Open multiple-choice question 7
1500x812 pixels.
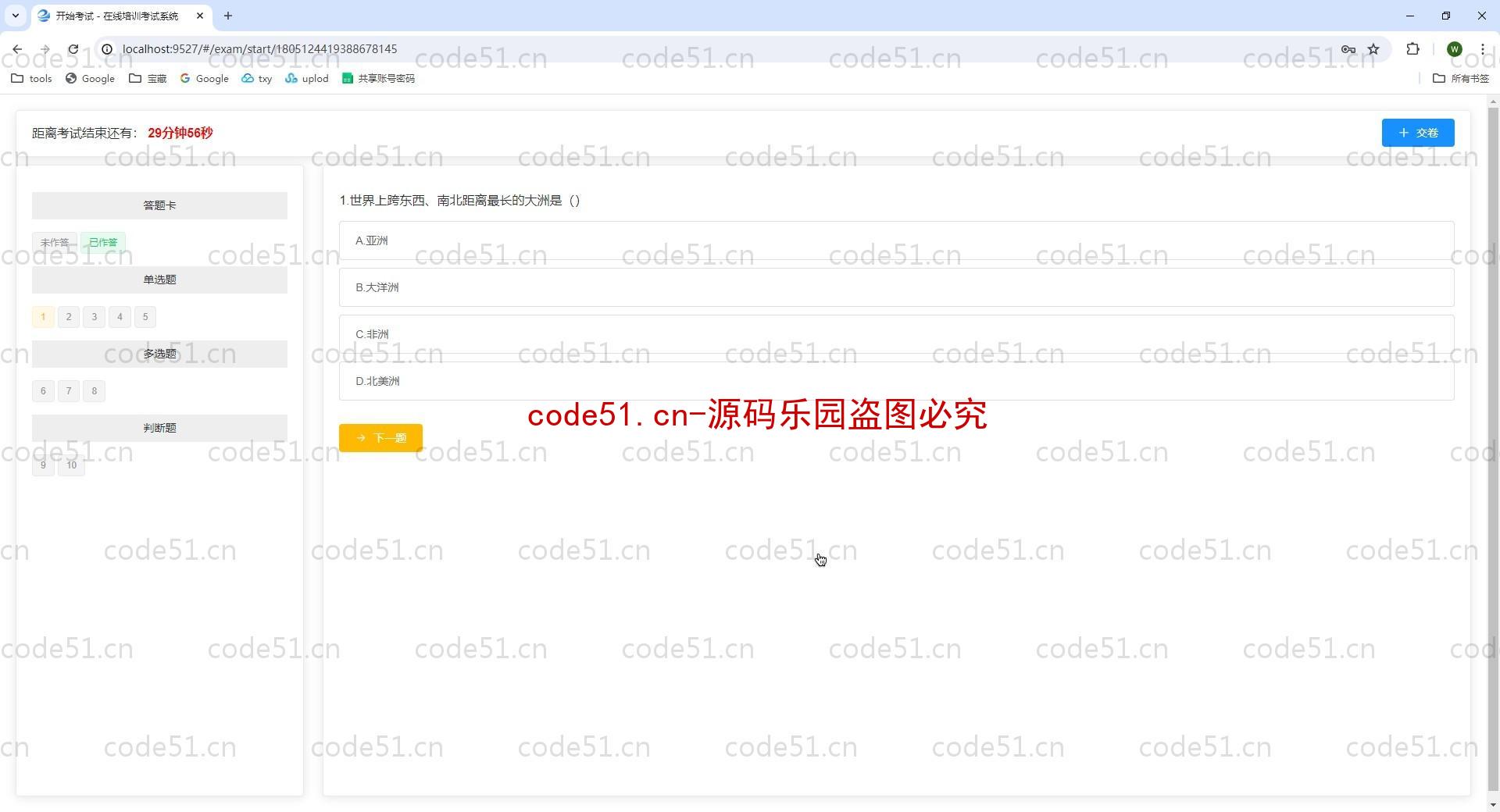[x=69, y=391]
